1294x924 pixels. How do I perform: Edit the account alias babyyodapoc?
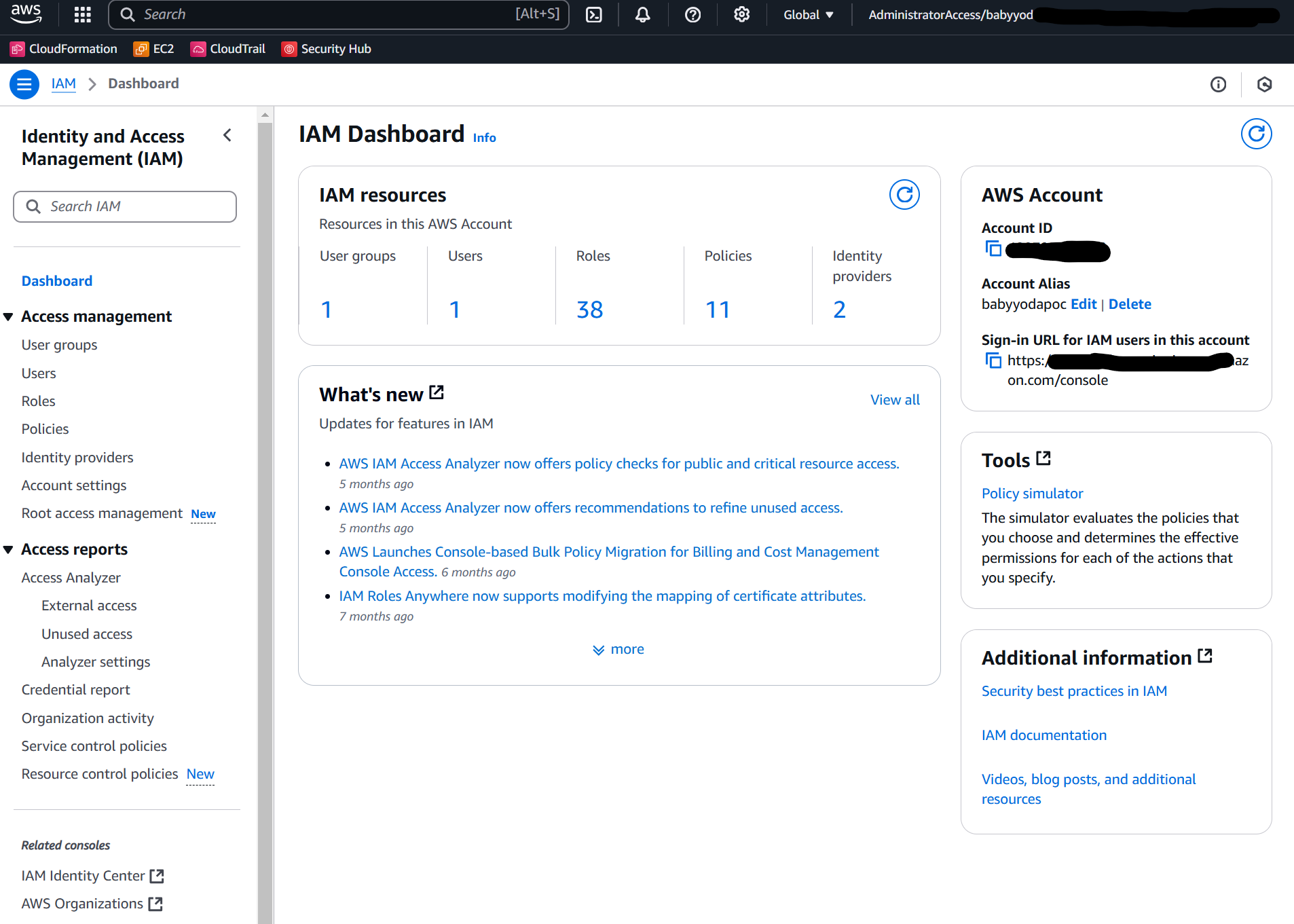[1084, 304]
